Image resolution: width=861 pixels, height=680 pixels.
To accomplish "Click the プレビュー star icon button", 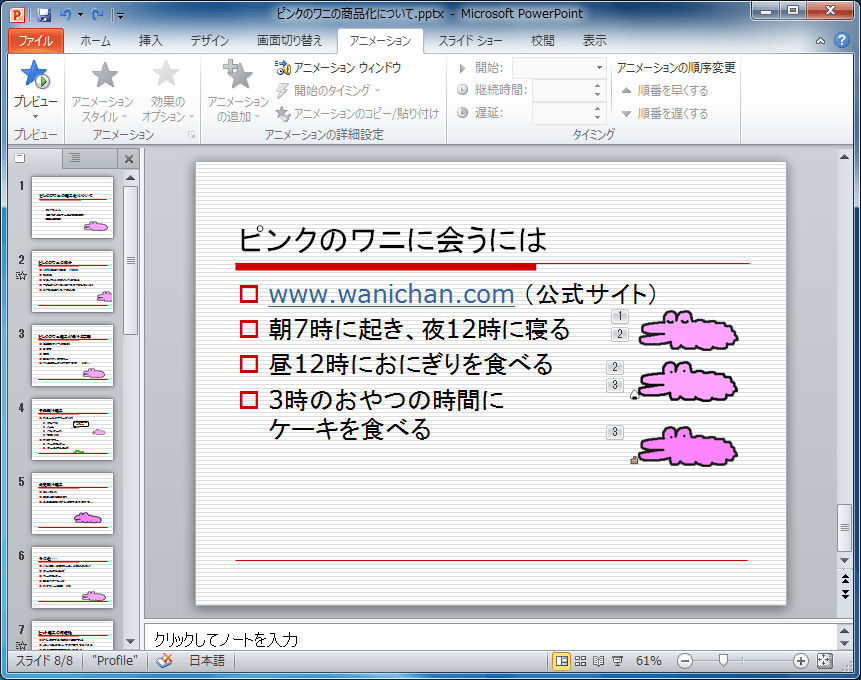I will point(36,75).
